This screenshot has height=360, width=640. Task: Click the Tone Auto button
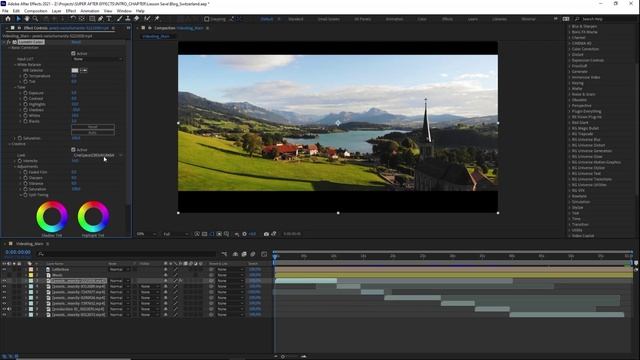point(93,133)
